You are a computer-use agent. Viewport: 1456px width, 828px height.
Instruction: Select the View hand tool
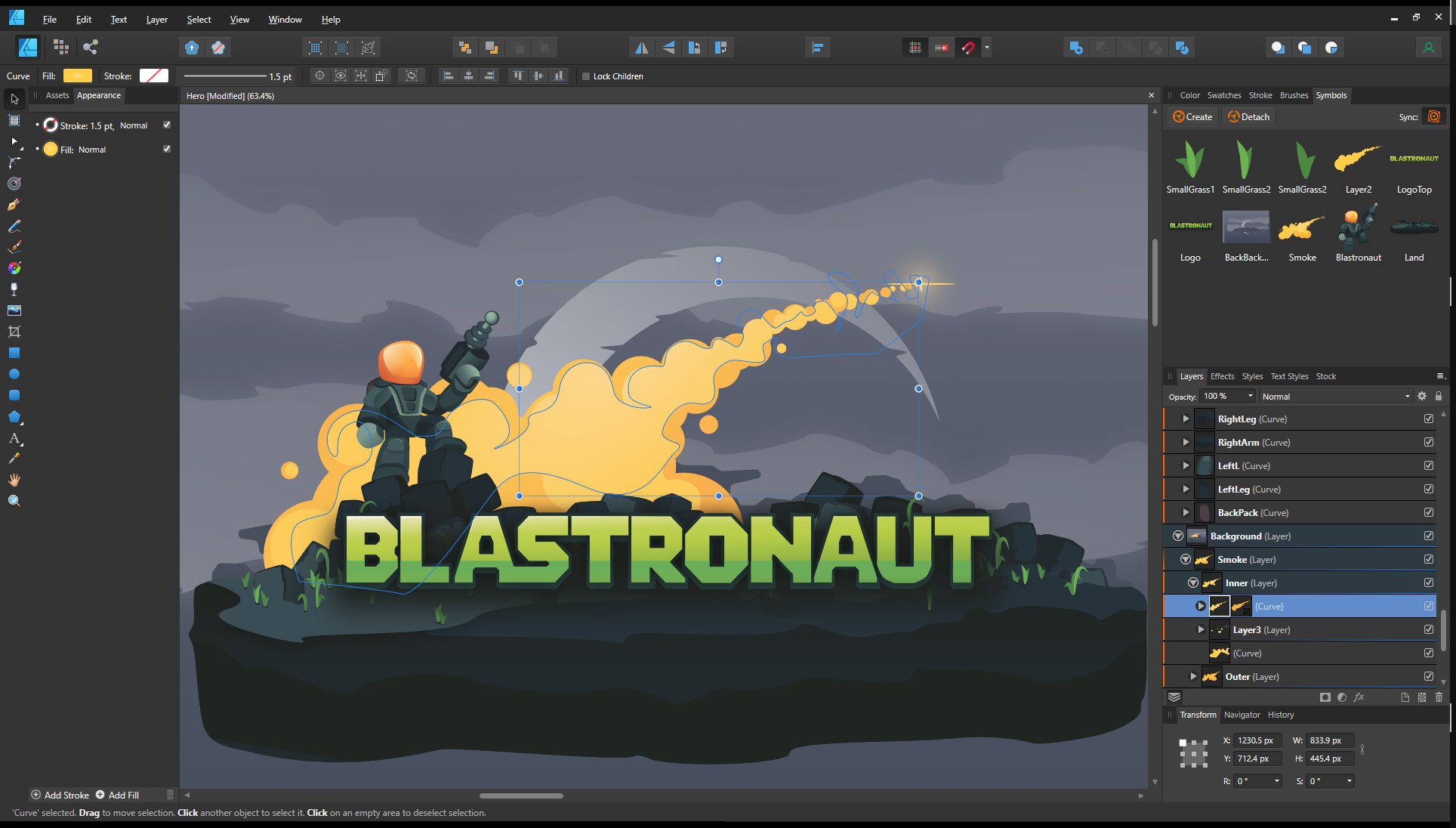click(x=14, y=480)
